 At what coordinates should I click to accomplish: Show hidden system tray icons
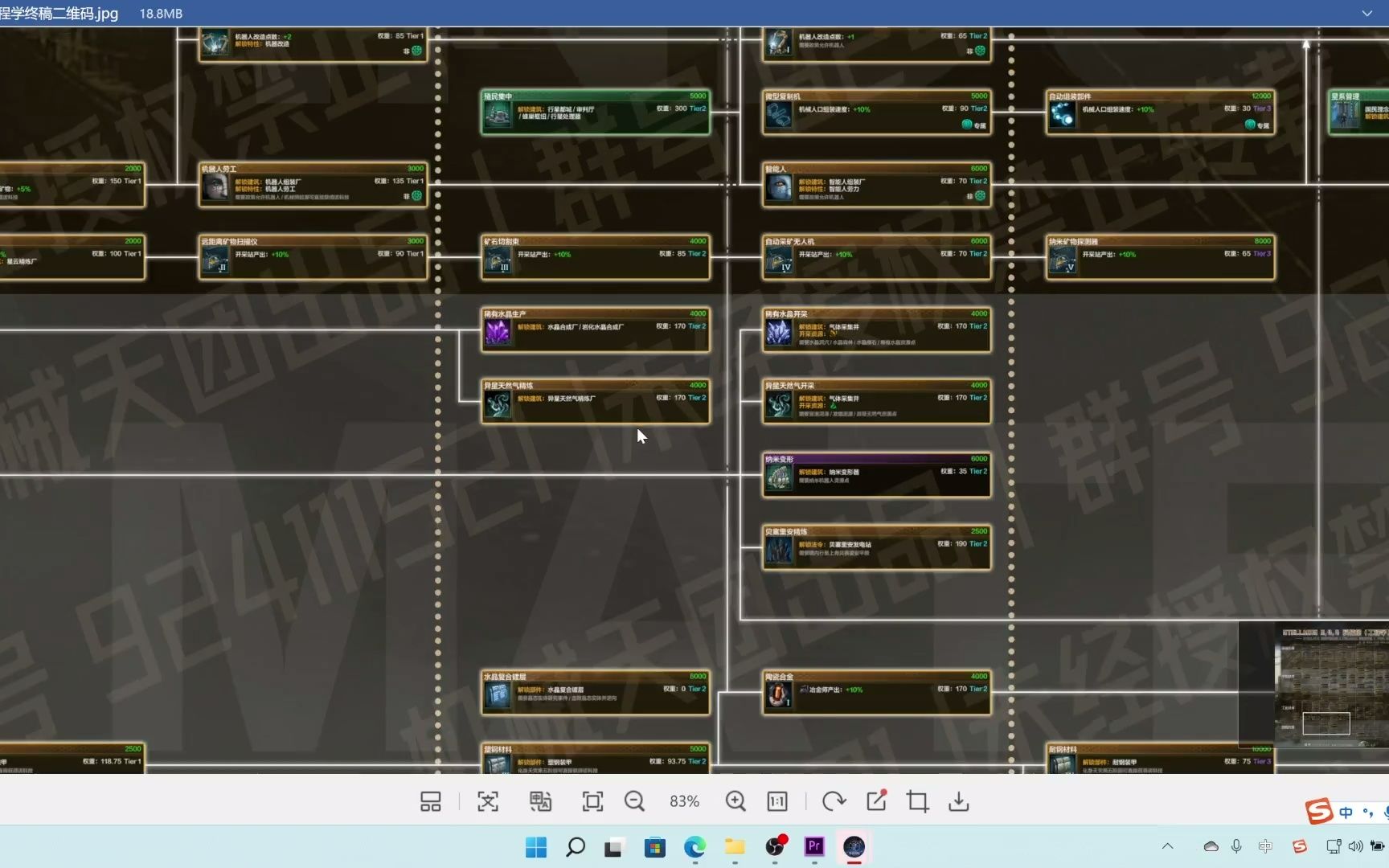(1168, 846)
